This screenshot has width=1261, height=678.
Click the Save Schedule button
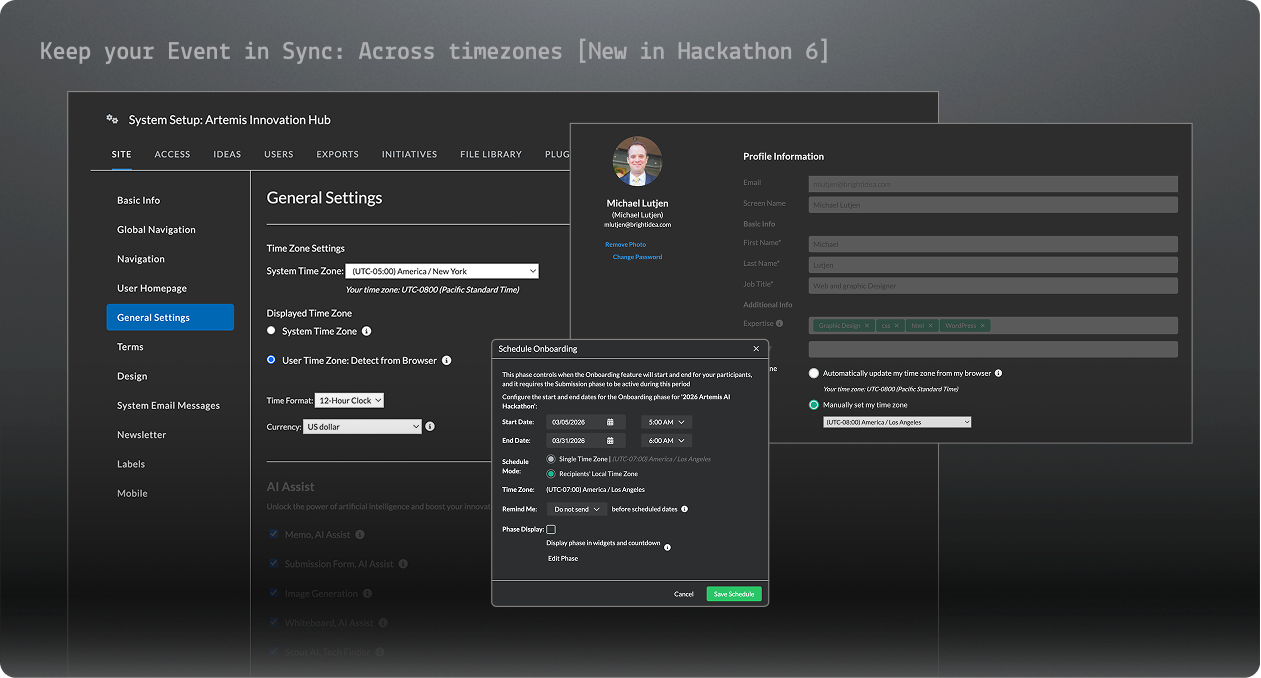pos(733,594)
